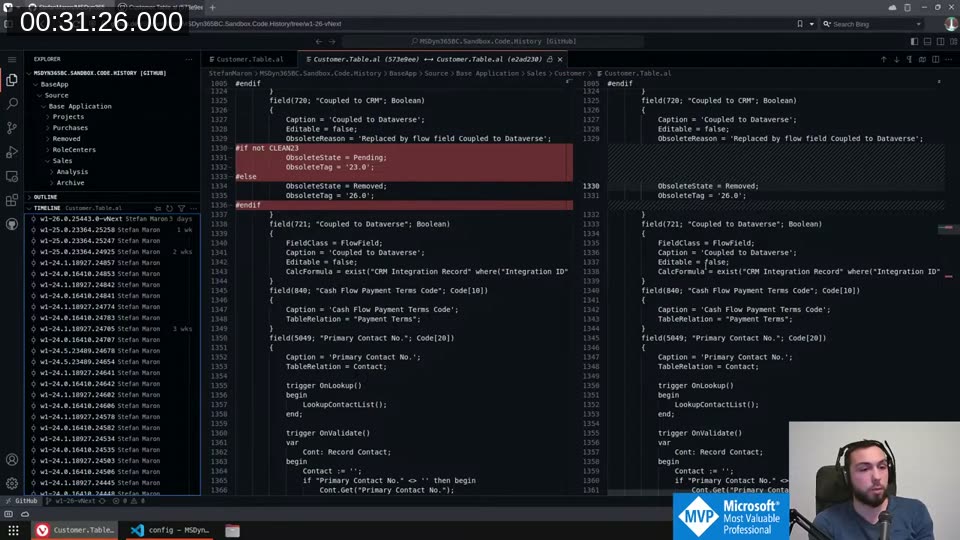This screenshot has width=960, height=540.
Task: Switch to Vivaldi Customer.Table taskbar window
Action: coord(75,530)
